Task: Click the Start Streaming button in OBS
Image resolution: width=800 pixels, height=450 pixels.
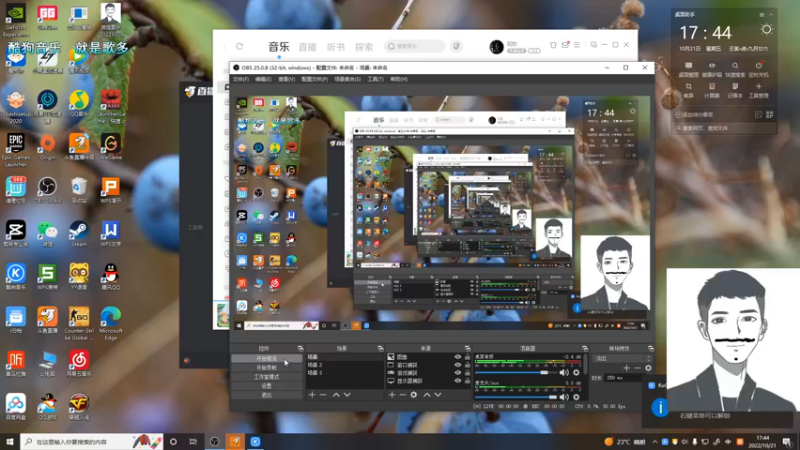Action: click(x=266, y=359)
